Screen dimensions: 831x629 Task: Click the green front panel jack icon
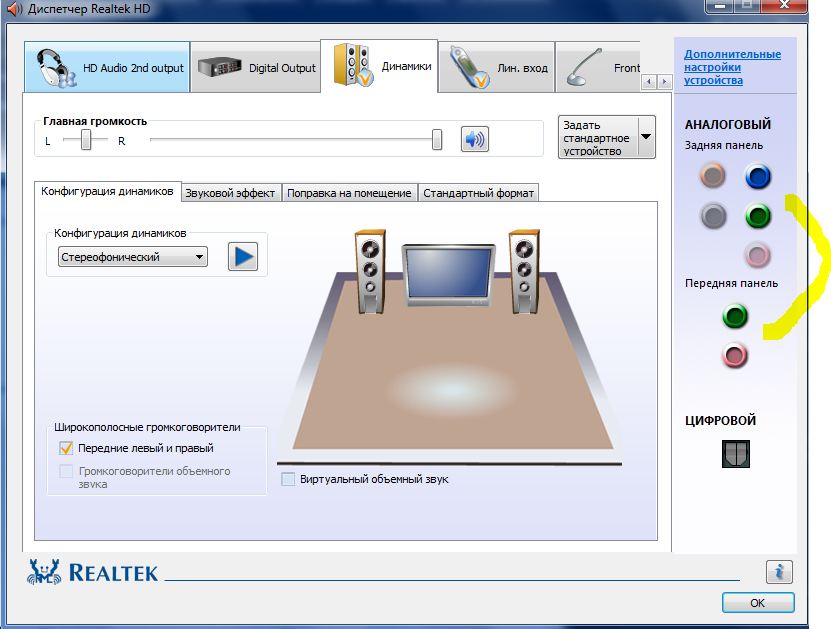[735, 317]
